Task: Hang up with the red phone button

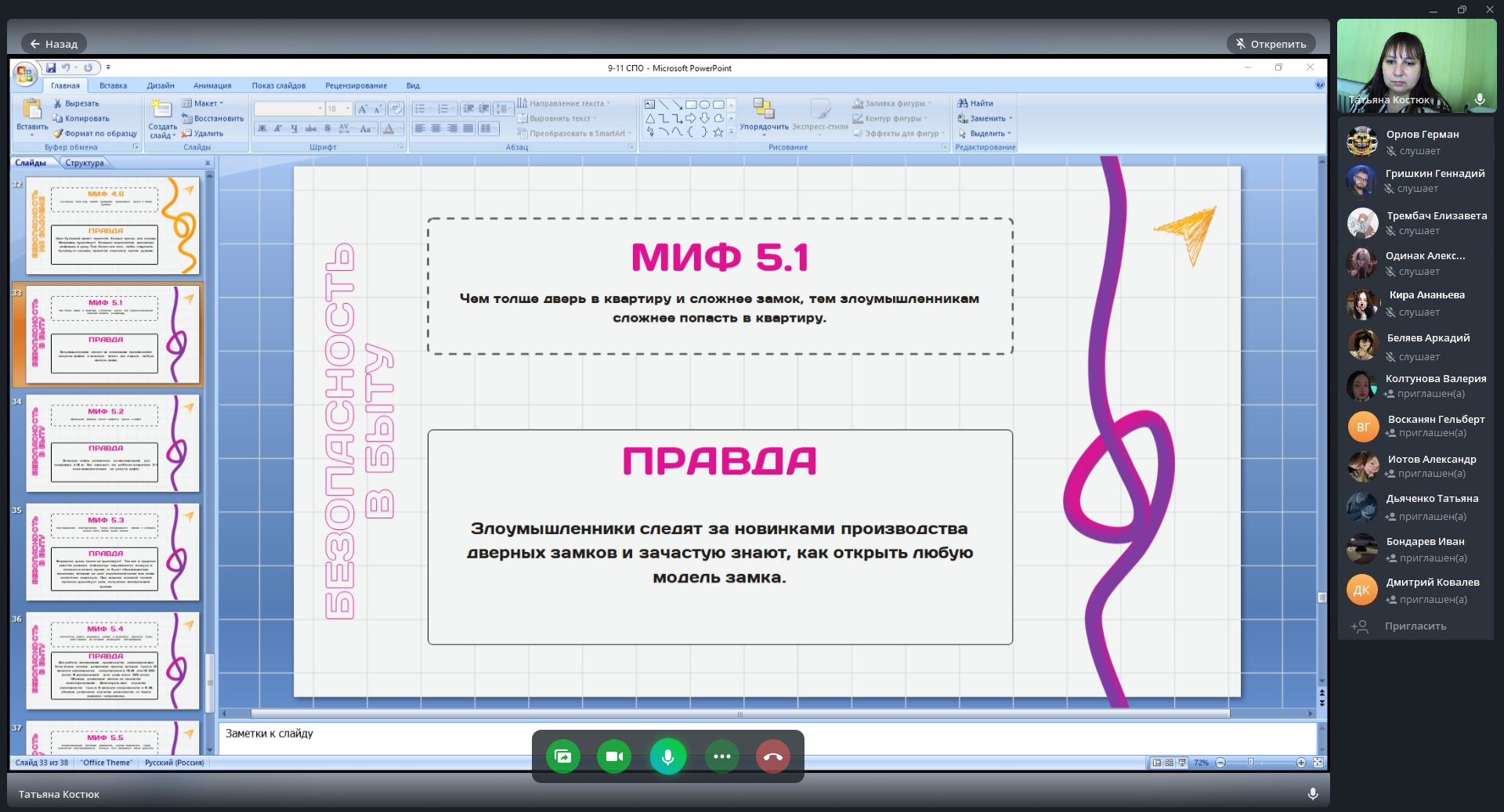Action: pyautogui.click(x=772, y=756)
